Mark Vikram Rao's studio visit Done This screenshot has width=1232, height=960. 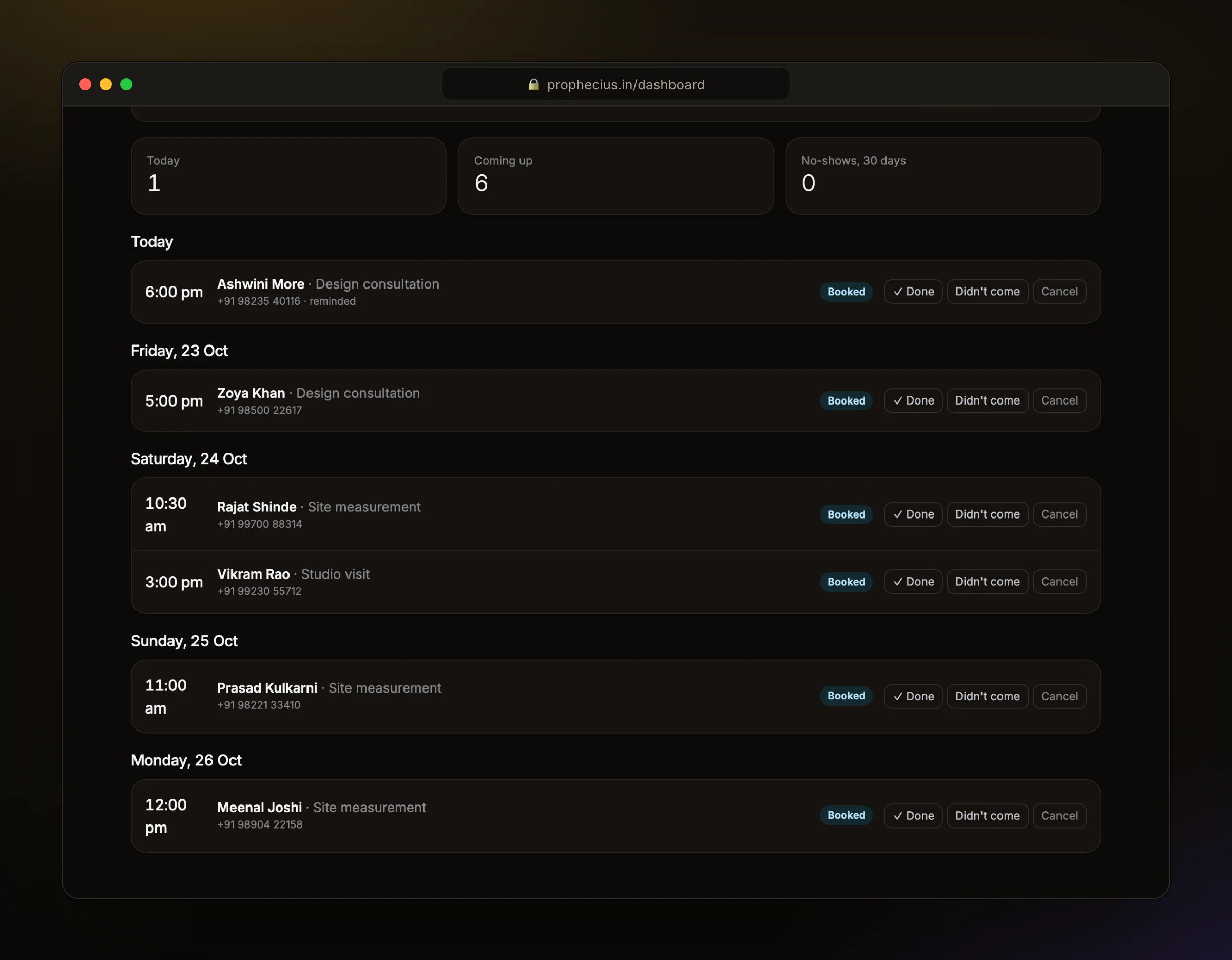[x=913, y=582]
